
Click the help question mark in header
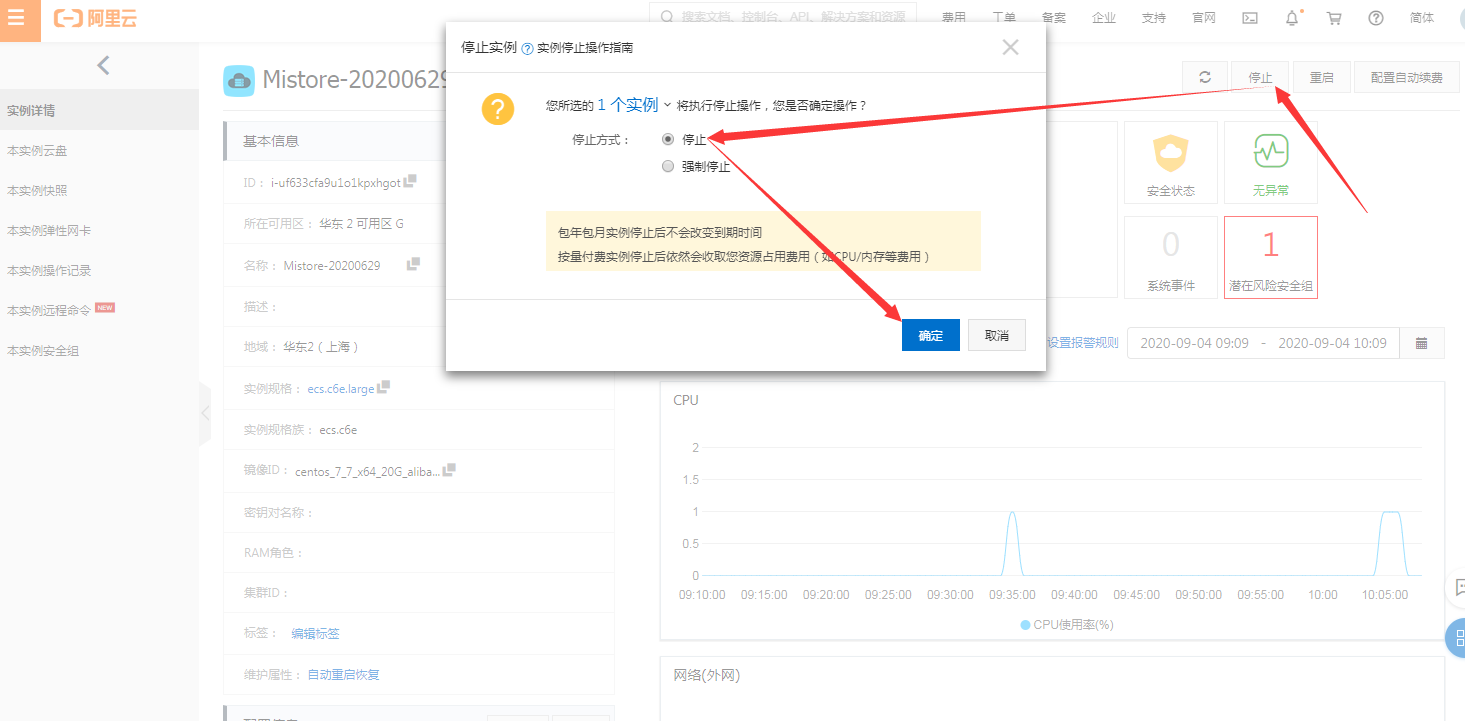click(1376, 18)
